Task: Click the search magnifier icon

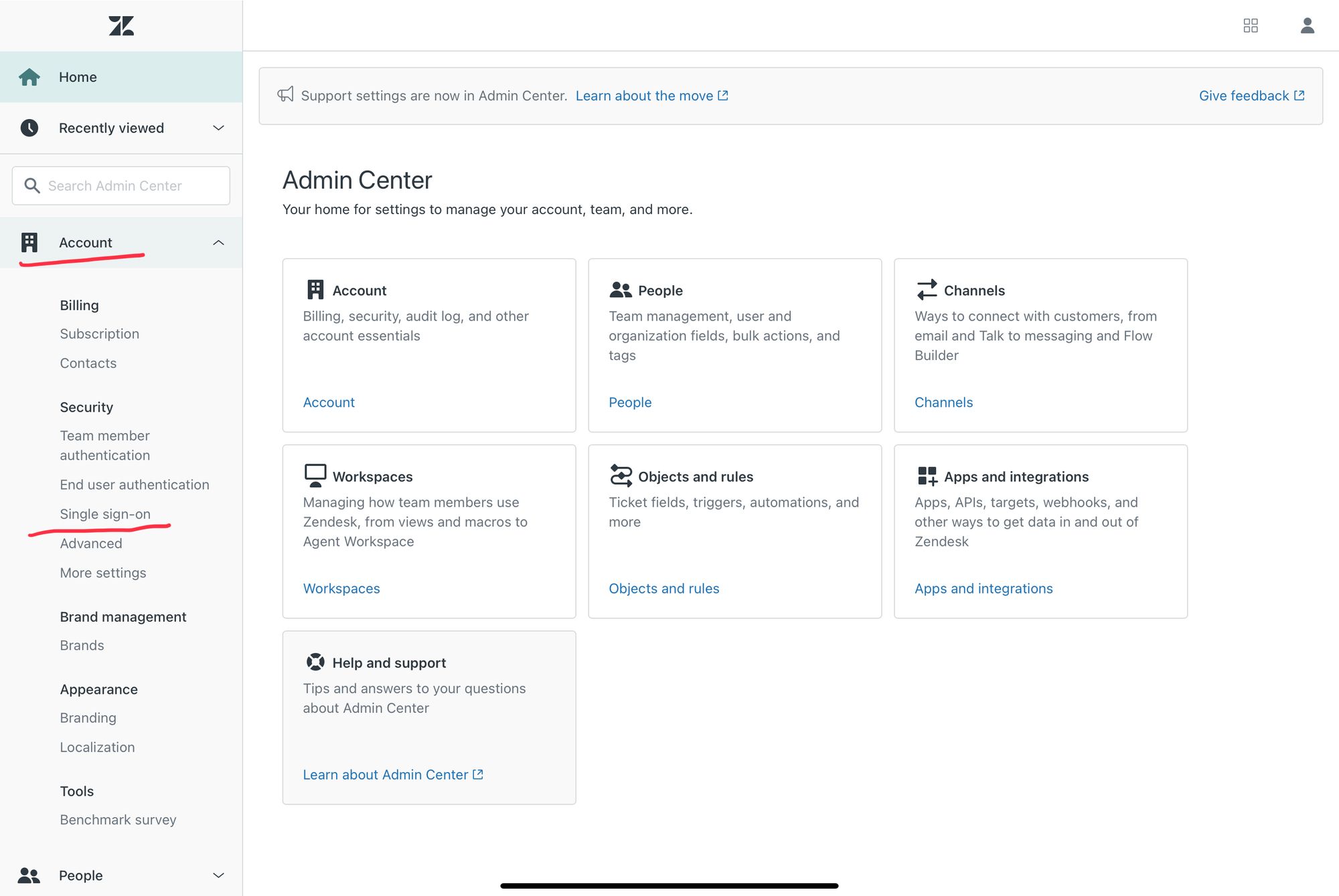Action: [x=31, y=185]
